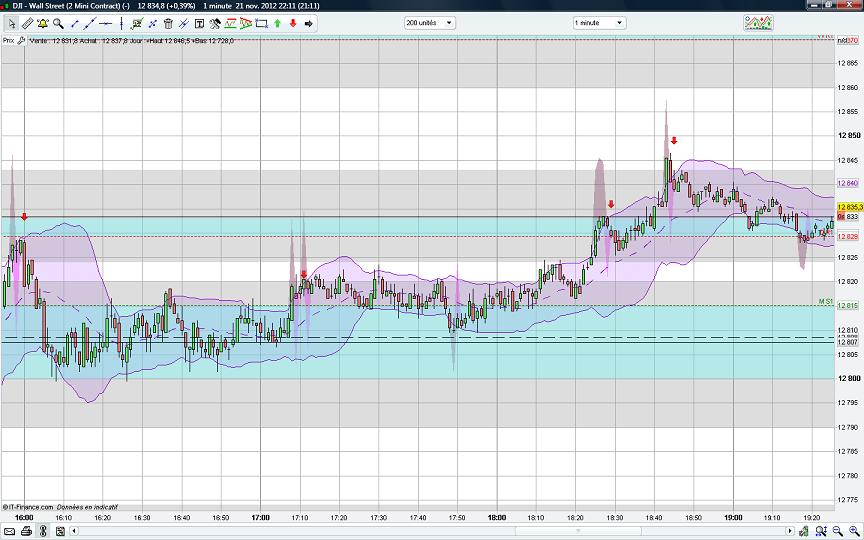Expand the '1 minute' timeframe dropdown
864x540 pixels.
tap(597, 22)
